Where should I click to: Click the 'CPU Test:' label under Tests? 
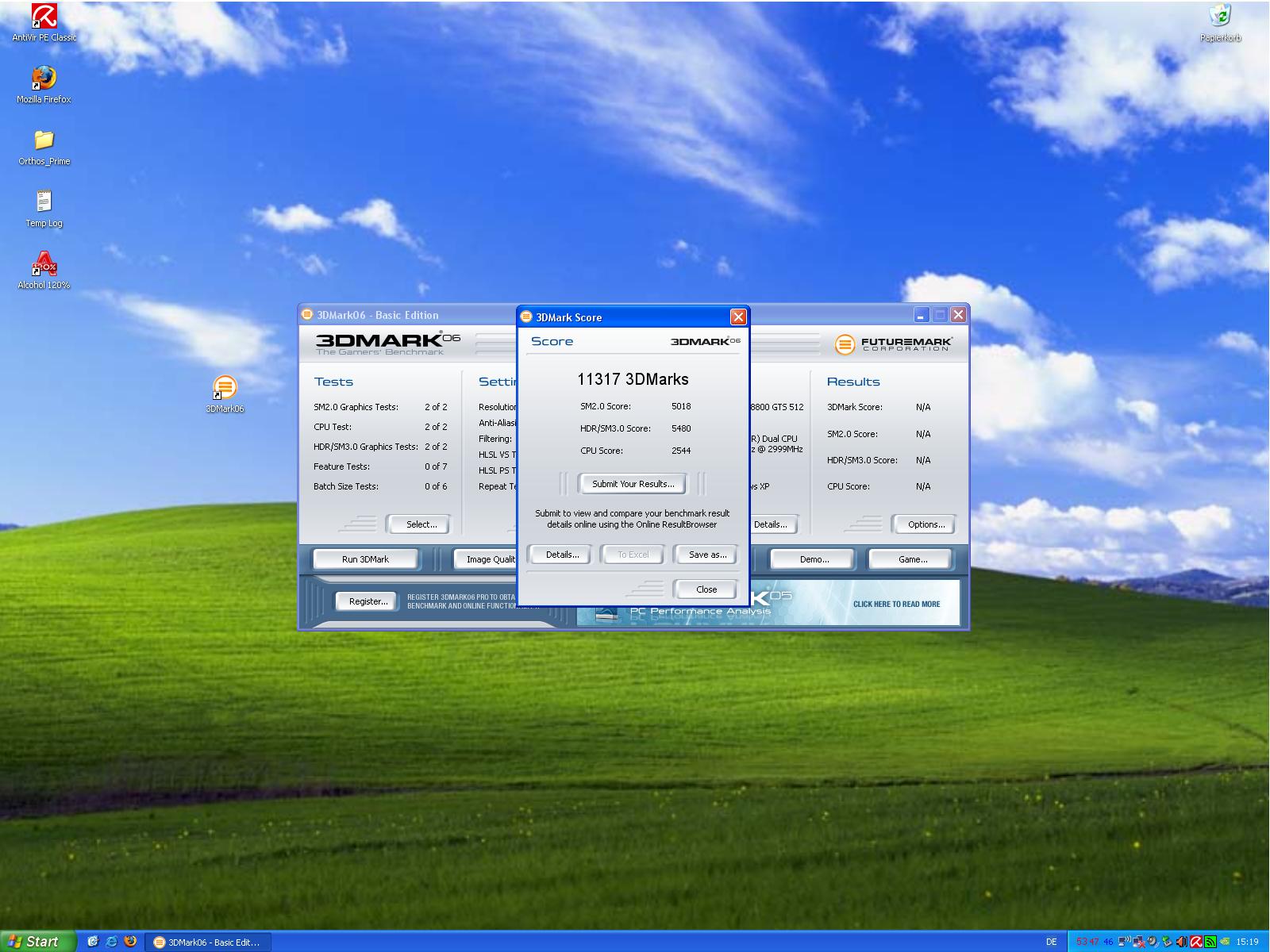point(333,427)
